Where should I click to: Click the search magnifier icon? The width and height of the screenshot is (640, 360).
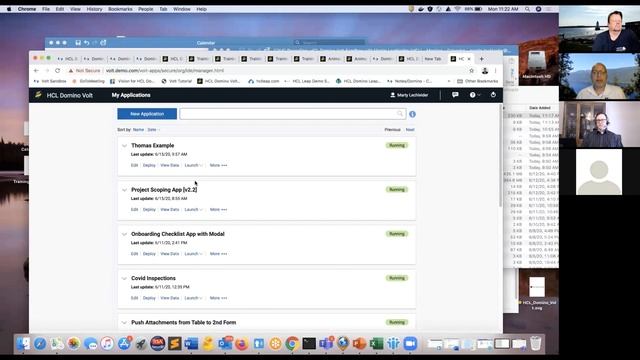(x=400, y=114)
